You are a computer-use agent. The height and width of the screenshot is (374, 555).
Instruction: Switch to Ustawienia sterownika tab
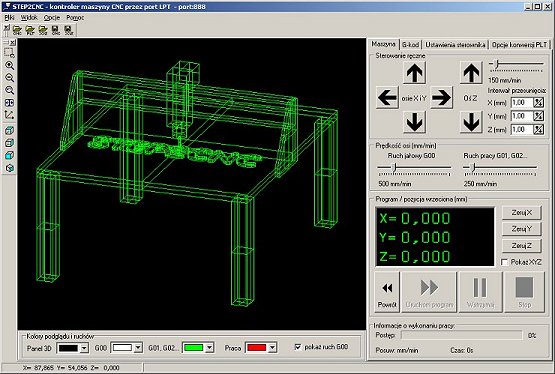(455, 45)
